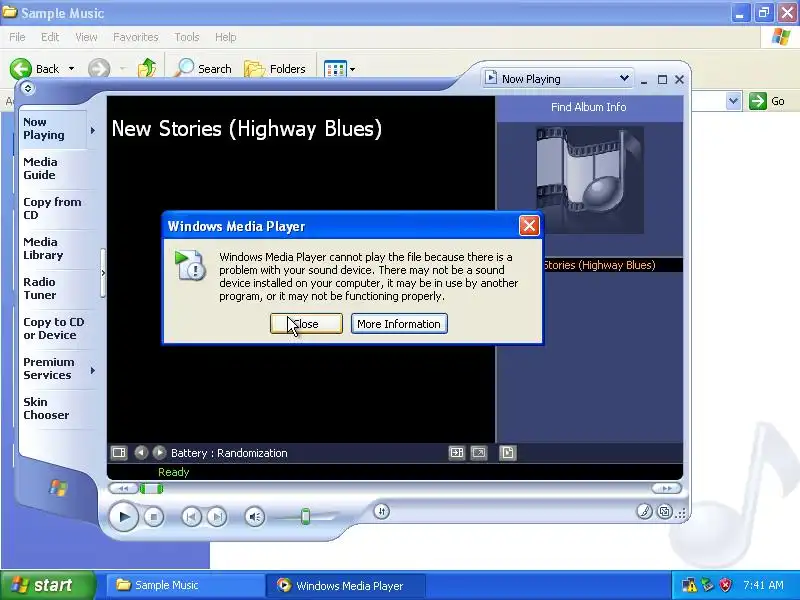This screenshot has height=600, width=800.
Task: Open Media Guide in sidebar
Action: point(40,168)
